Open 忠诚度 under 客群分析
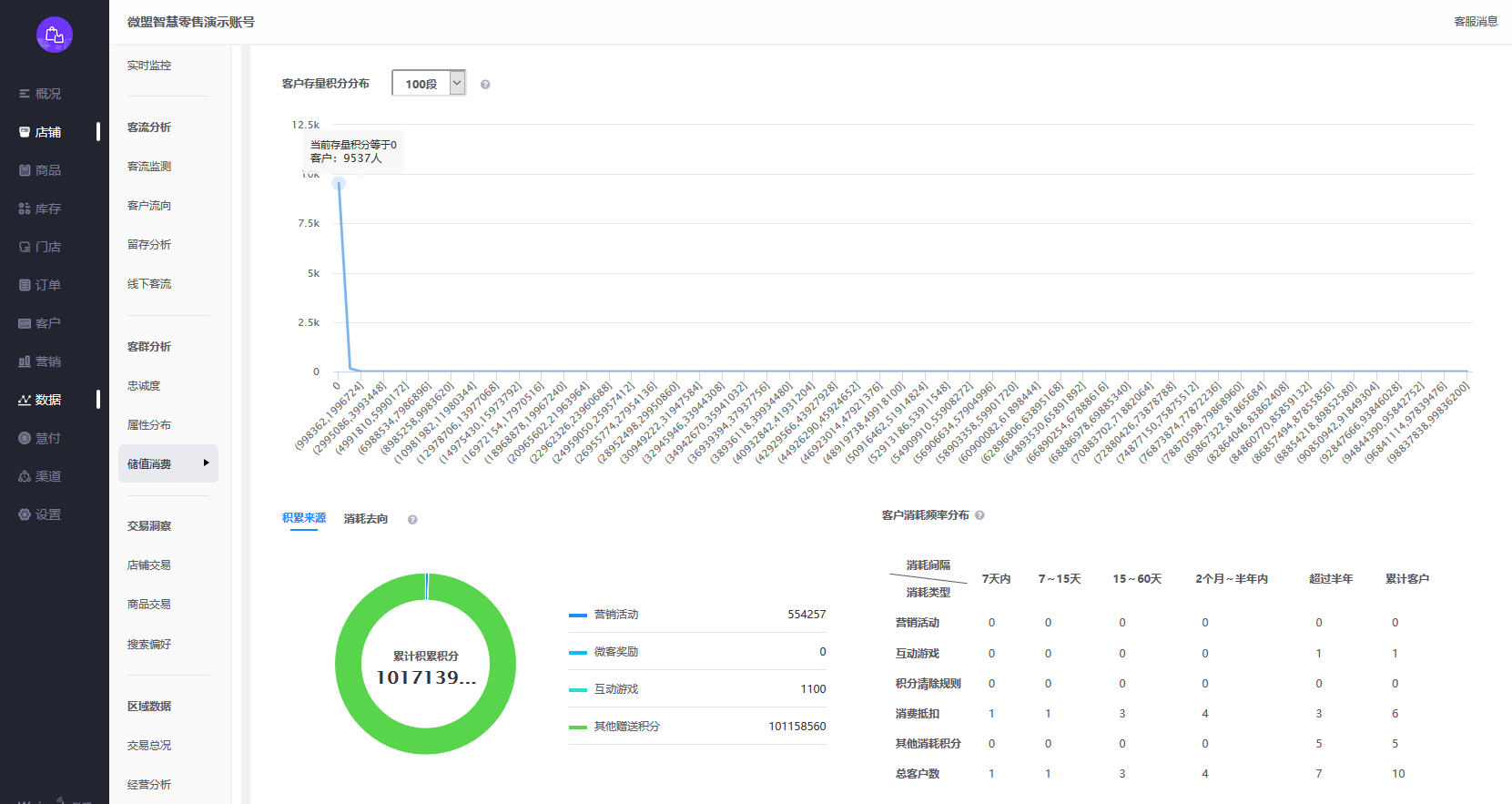The width and height of the screenshot is (1512, 804). coord(144,386)
